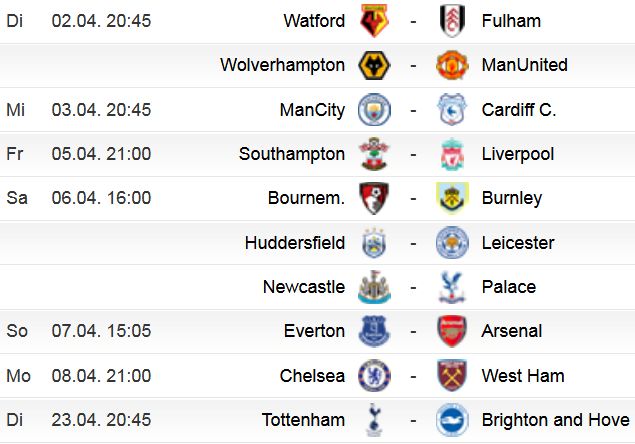This screenshot has width=635, height=444.
Task: Click the Burnley club crest
Action: (452, 198)
